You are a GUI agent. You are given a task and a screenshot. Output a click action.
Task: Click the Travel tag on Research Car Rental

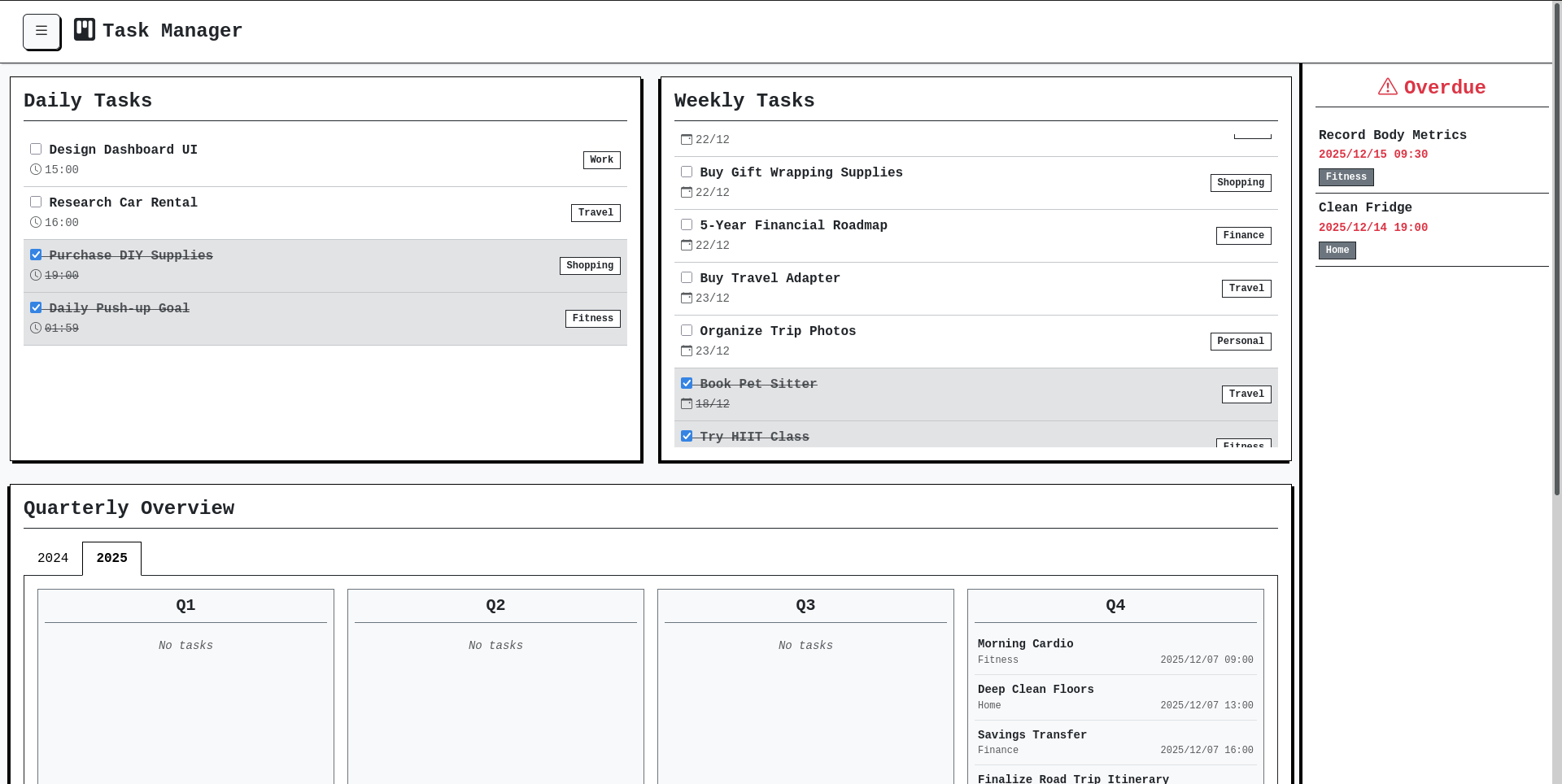(x=595, y=212)
